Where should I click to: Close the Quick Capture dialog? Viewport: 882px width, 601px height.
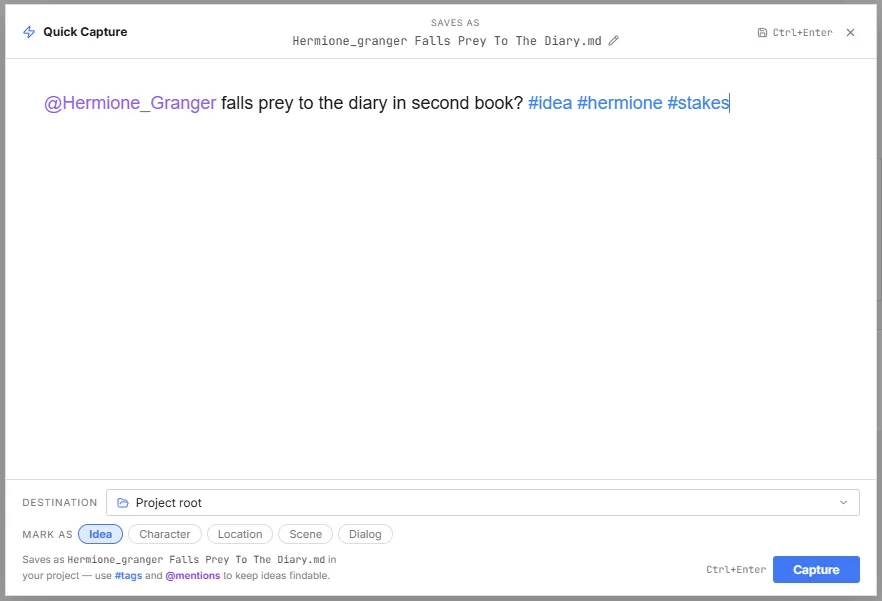[x=850, y=33]
